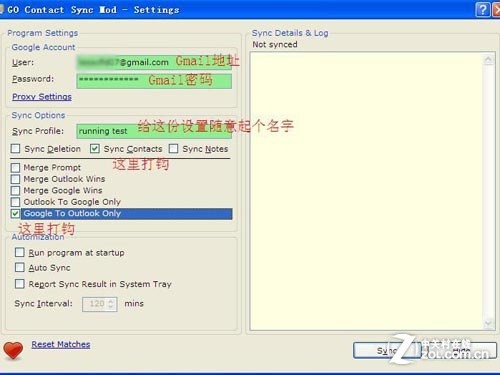This screenshot has width=500, height=375.
Task: Click the log scrollbar up arrow
Action: coord(488,60)
